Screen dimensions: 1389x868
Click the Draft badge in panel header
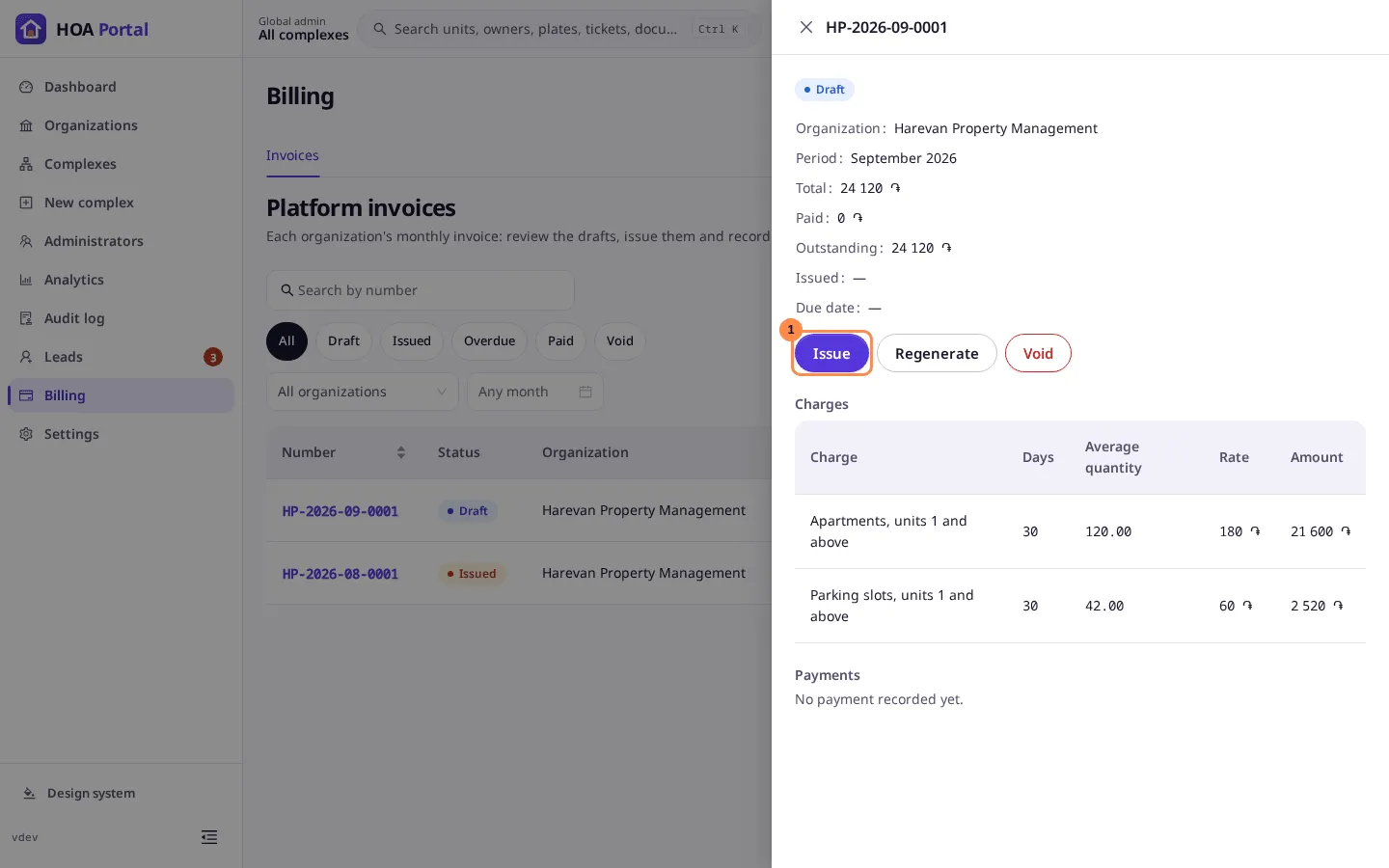[x=825, y=90]
